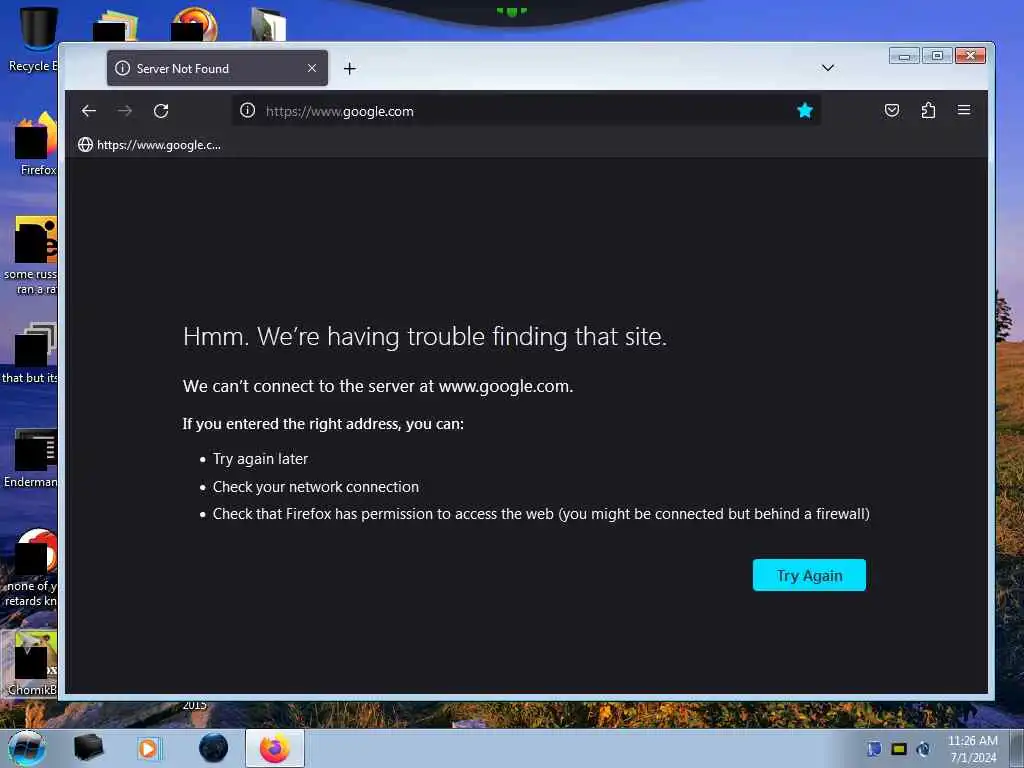This screenshot has width=1024, height=768.
Task: Open the 'some russ' desktop icon
Action: 33,255
